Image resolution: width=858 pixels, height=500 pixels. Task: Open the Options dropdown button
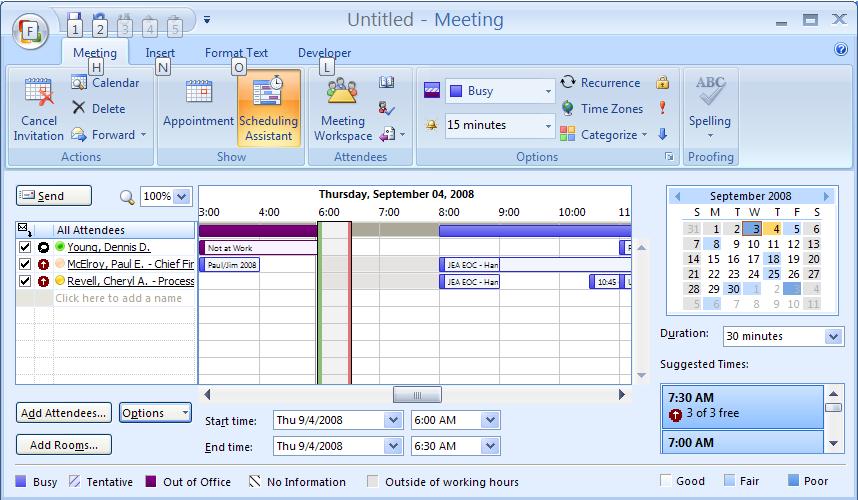point(155,412)
